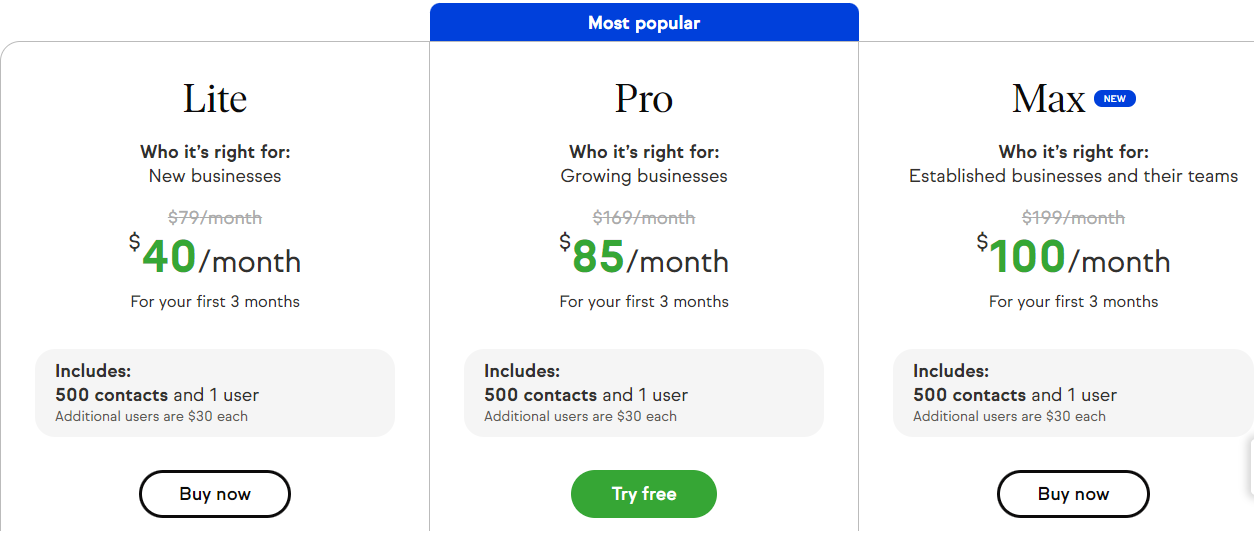Click the Lite plan's Buy now button
Screen dimensions: 1254x539
pos(215,494)
